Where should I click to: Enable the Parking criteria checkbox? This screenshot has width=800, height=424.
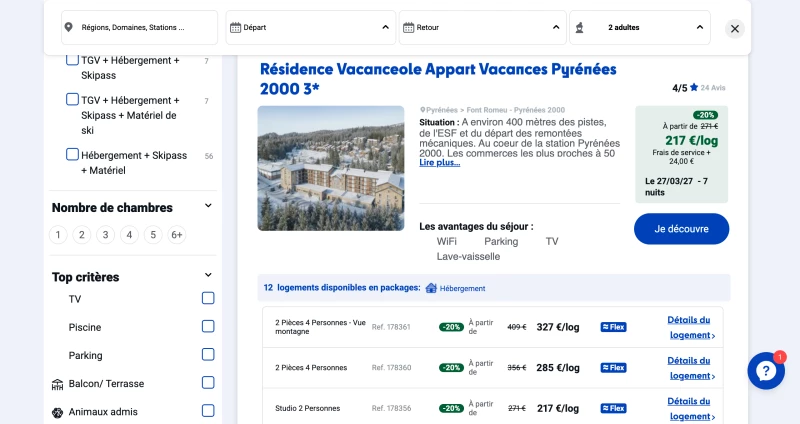(208, 354)
